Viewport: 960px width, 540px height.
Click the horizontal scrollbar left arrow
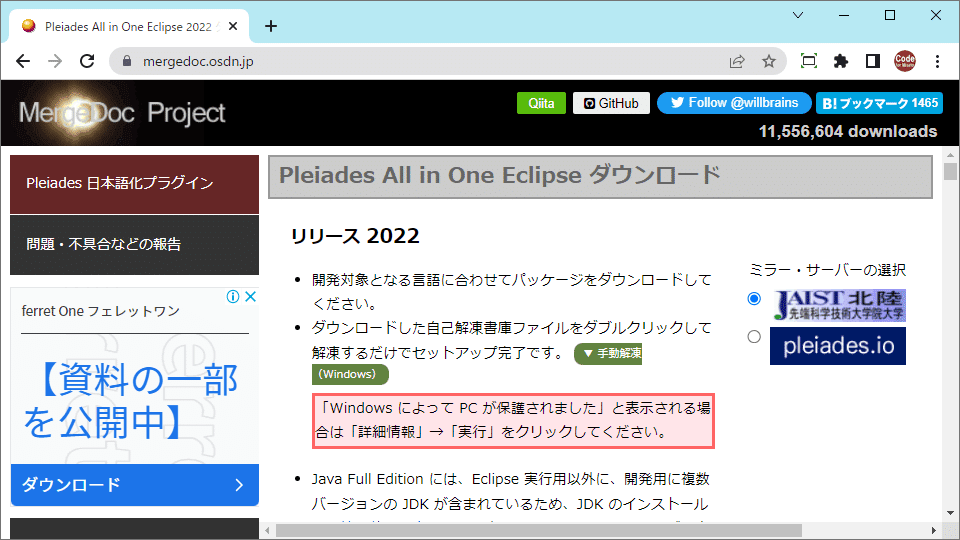pos(268,530)
